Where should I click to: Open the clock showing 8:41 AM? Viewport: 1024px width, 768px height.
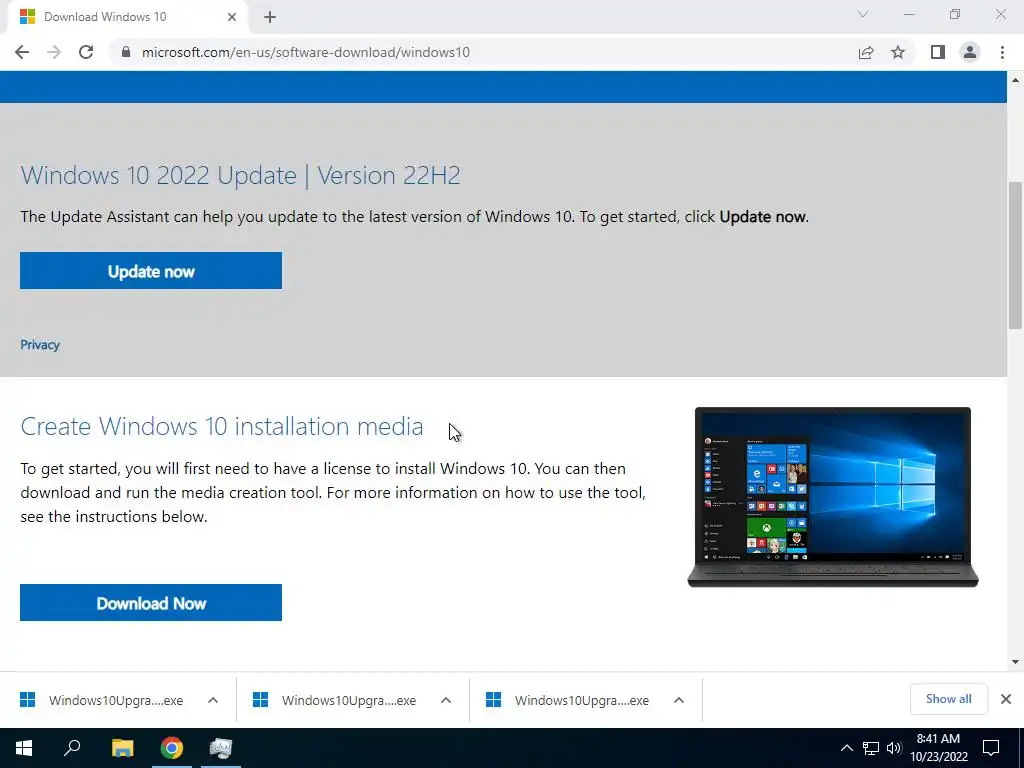[x=938, y=748]
